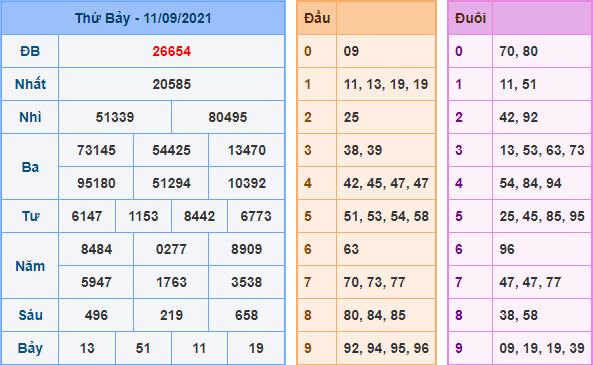The height and width of the screenshot is (365, 593).
Task: Select Đuôi row 6 value '96'
Action: click(507, 249)
